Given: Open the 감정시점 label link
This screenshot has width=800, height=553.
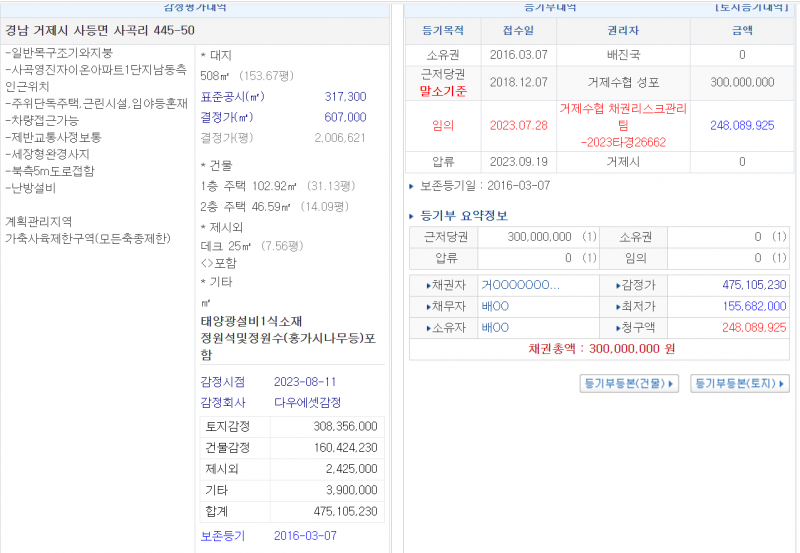Looking at the screenshot, I should 223,382.
